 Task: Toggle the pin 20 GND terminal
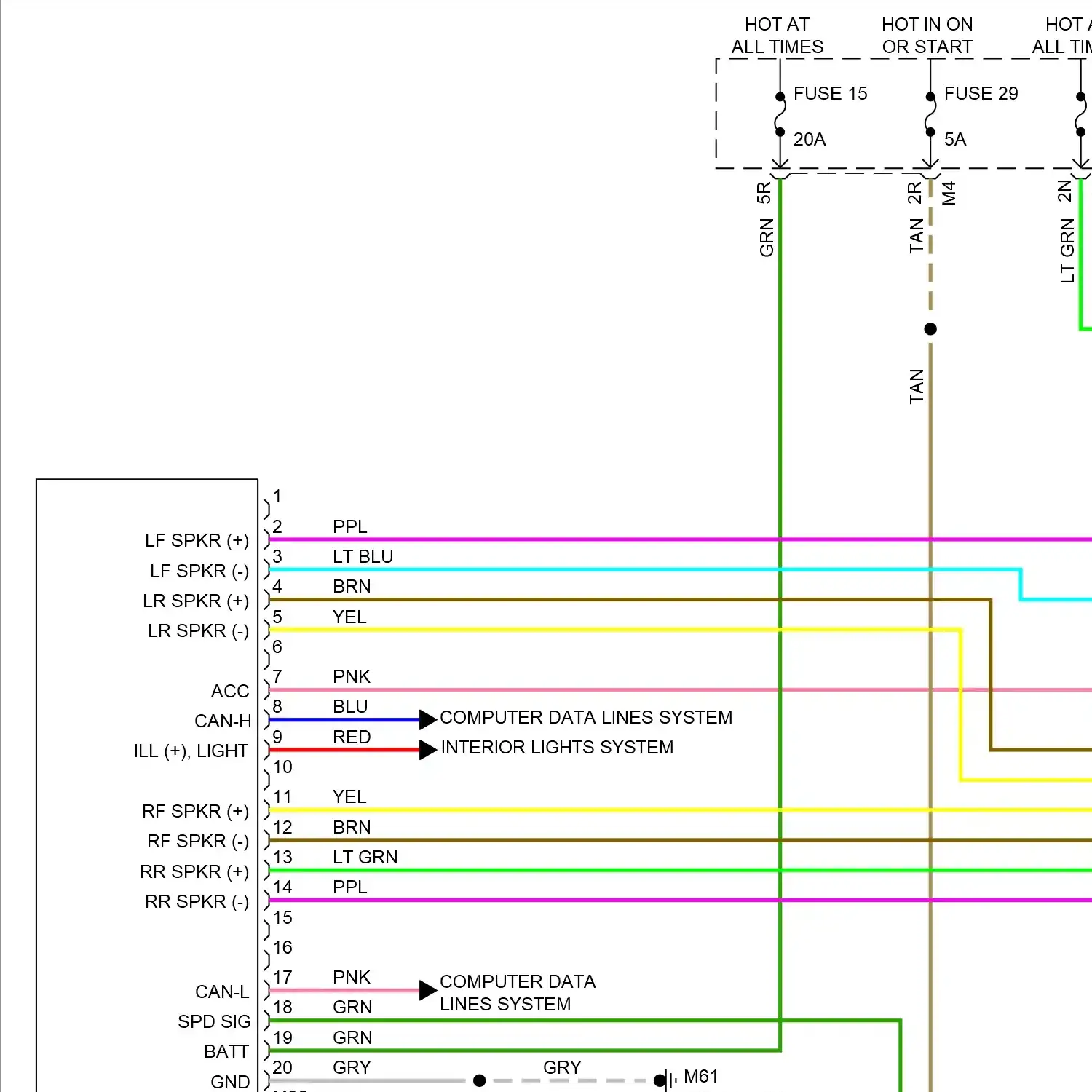[266, 1080]
